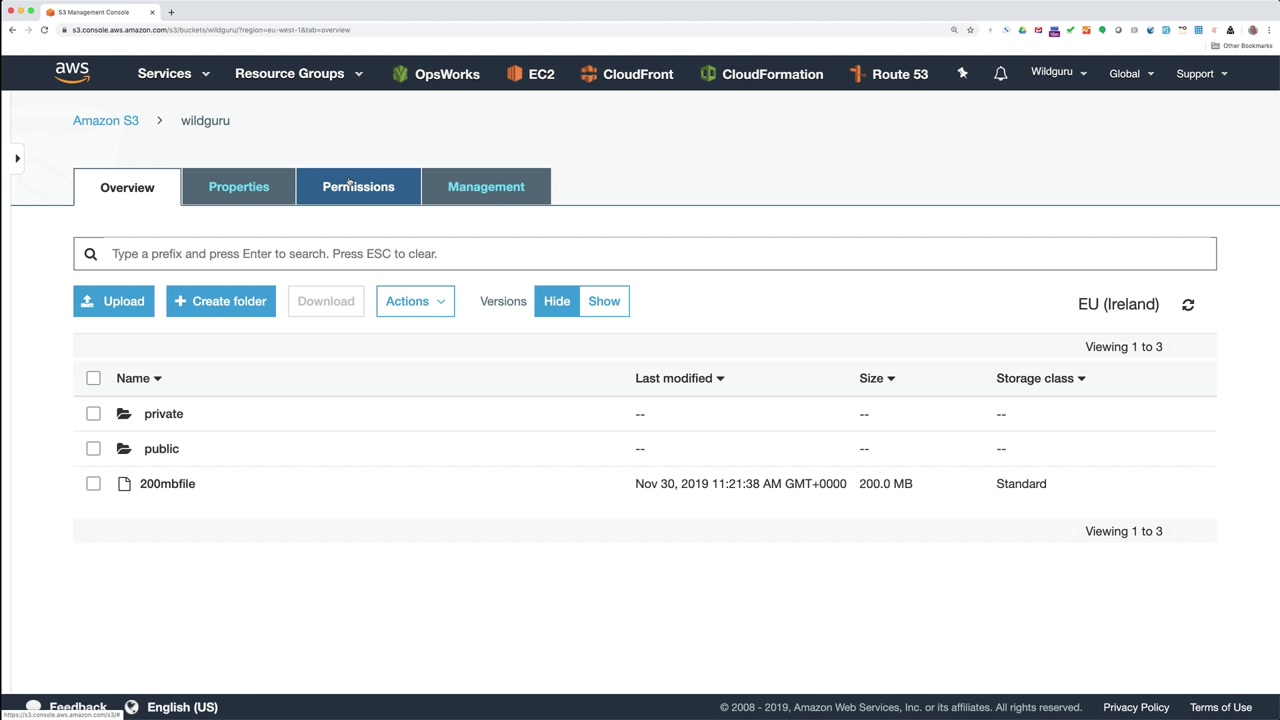The height and width of the screenshot is (720, 1280).
Task: Check the box for 200mbfile
Action: [x=93, y=484]
